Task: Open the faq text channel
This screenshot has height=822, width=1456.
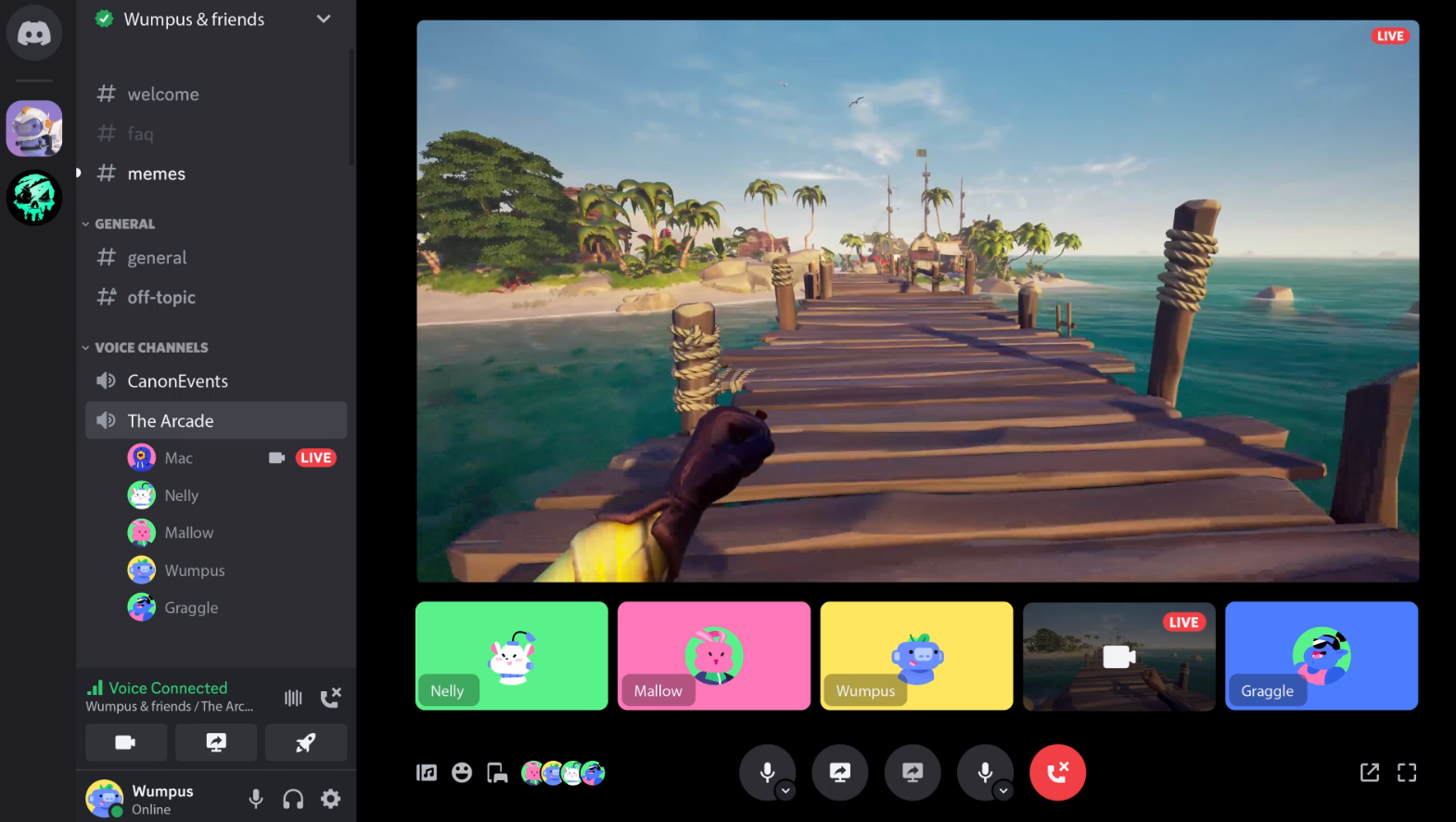Action: click(141, 134)
